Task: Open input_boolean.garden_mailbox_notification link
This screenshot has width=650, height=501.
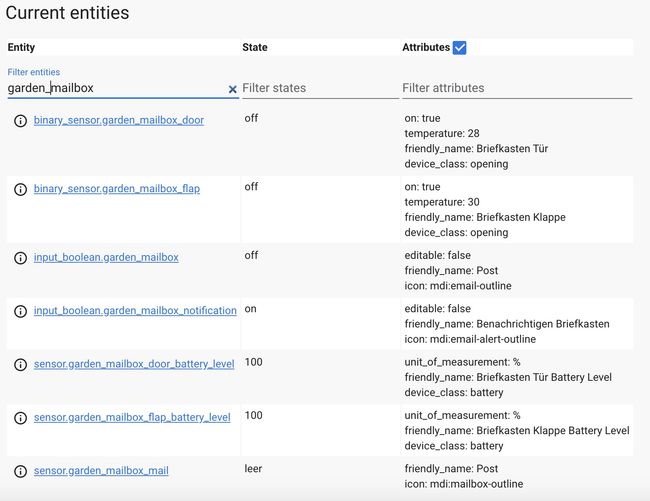Action: pos(135,311)
